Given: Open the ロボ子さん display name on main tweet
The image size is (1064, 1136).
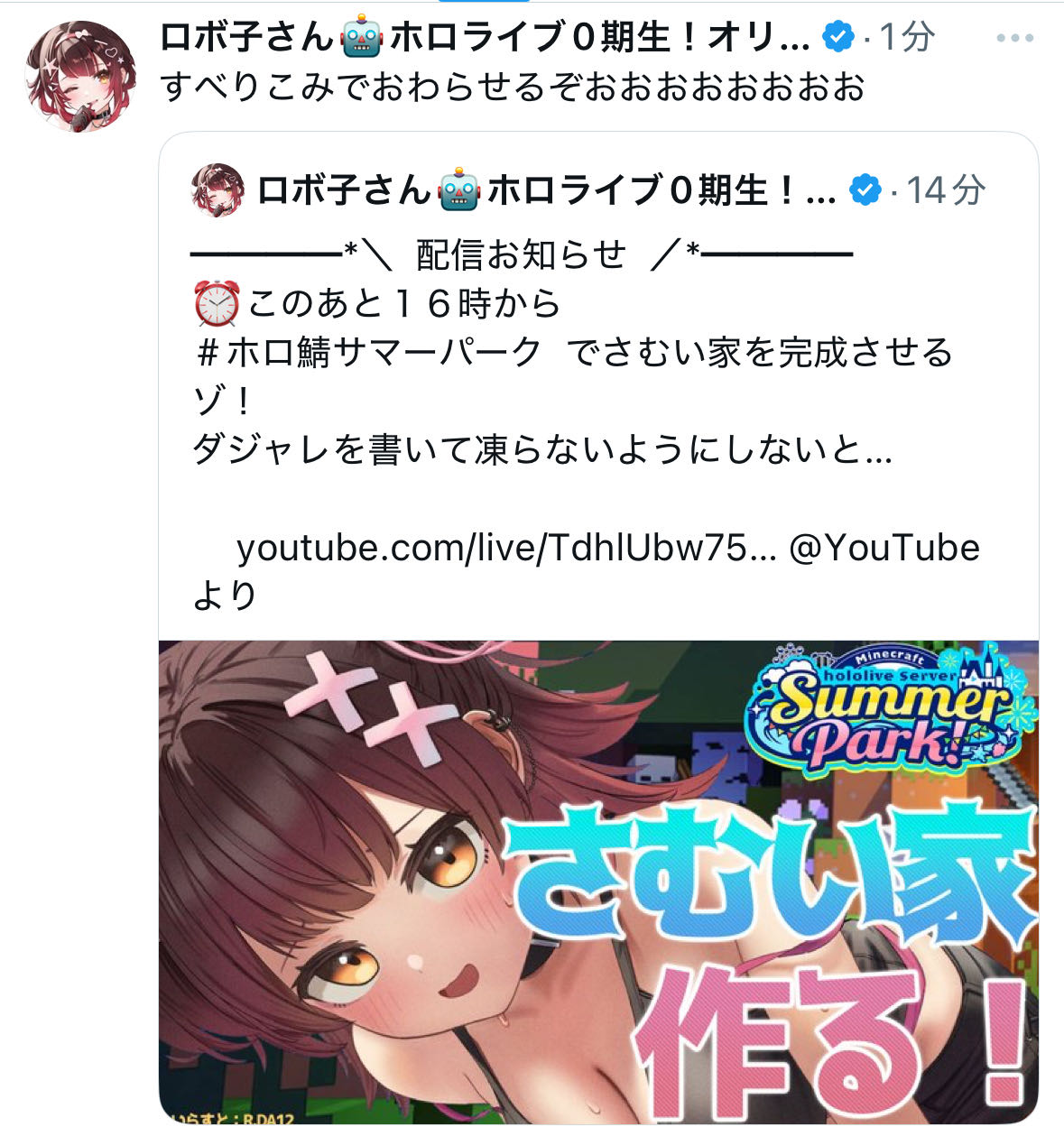Looking at the screenshot, I should [485, 38].
